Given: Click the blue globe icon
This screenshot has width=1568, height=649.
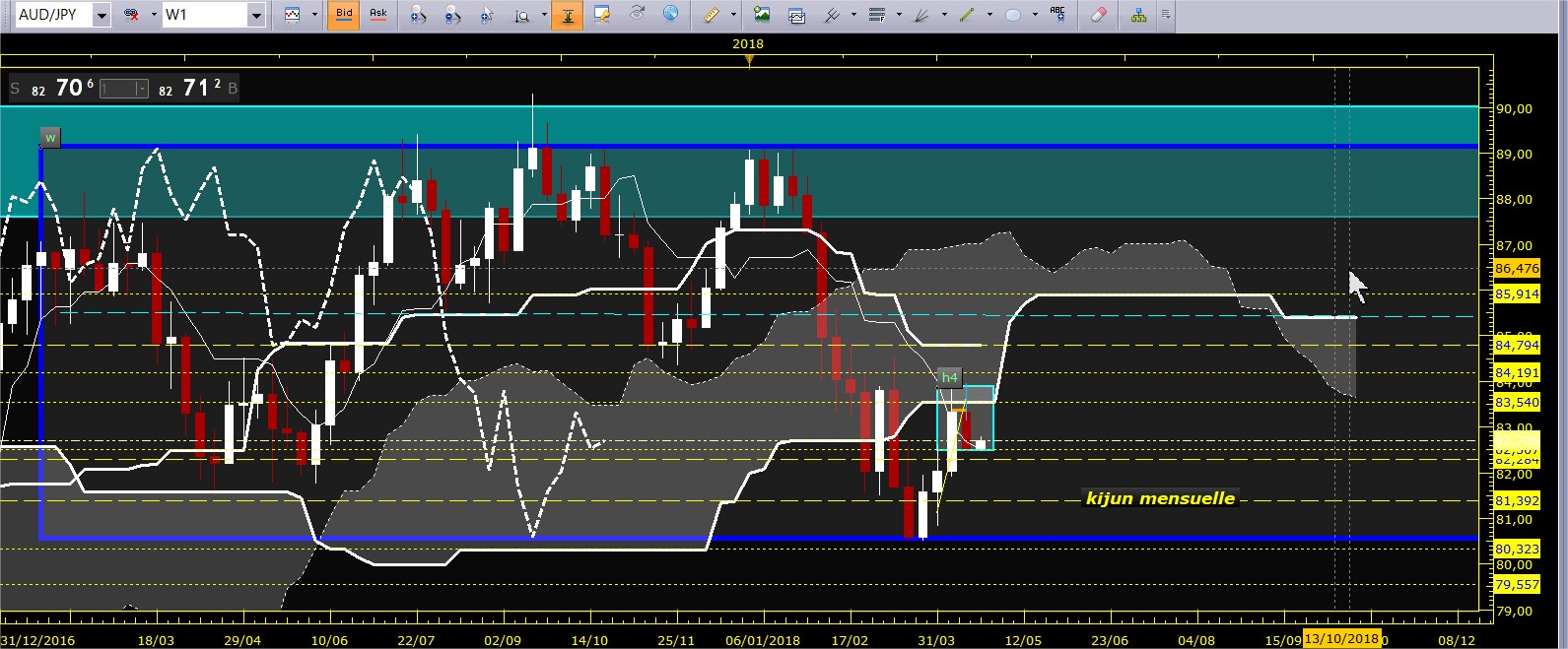Looking at the screenshot, I should pos(670,14).
